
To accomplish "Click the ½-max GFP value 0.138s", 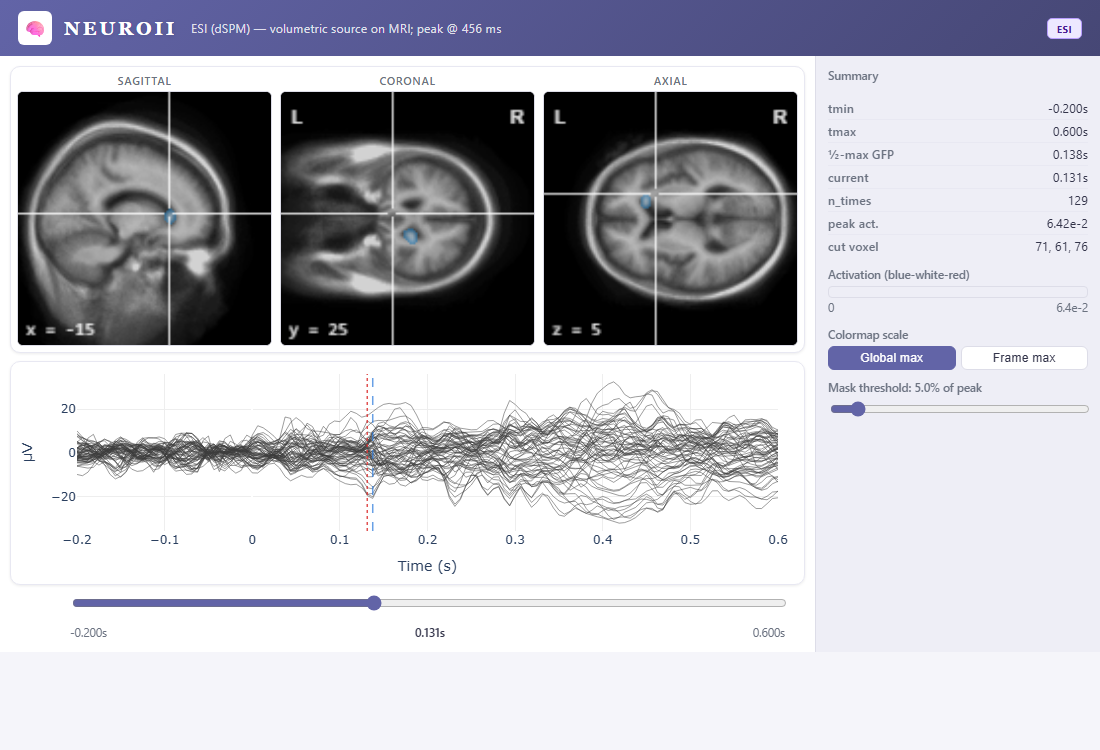I will point(1070,154).
